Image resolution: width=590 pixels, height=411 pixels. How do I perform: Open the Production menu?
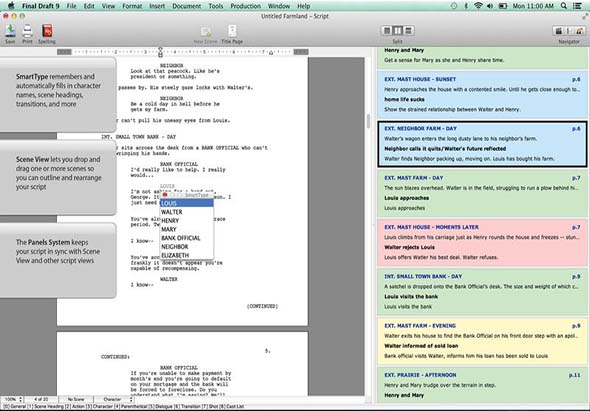[245, 6]
